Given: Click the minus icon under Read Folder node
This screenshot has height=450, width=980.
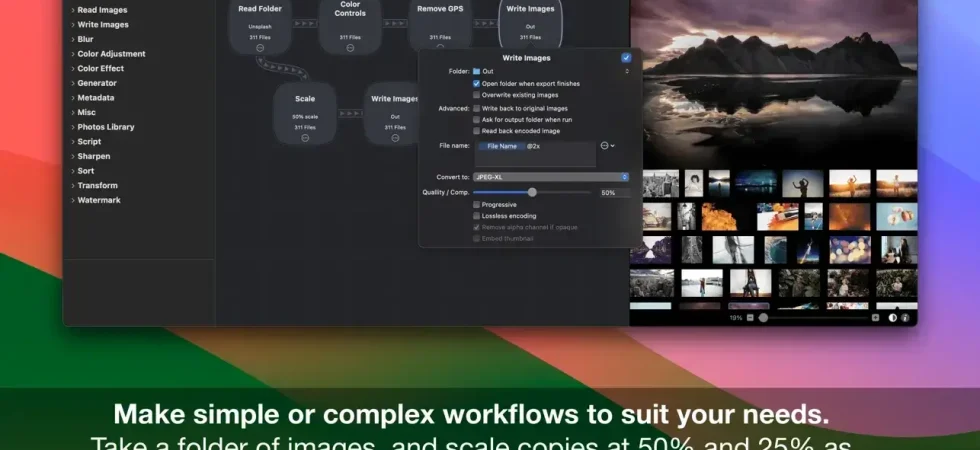Looking at the screenshot, I should [260, 48].
